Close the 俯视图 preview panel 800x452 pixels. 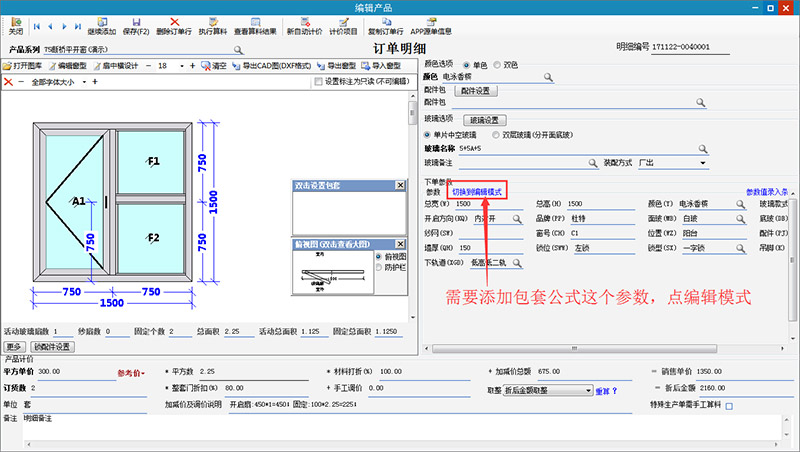(x=401, y=244)
